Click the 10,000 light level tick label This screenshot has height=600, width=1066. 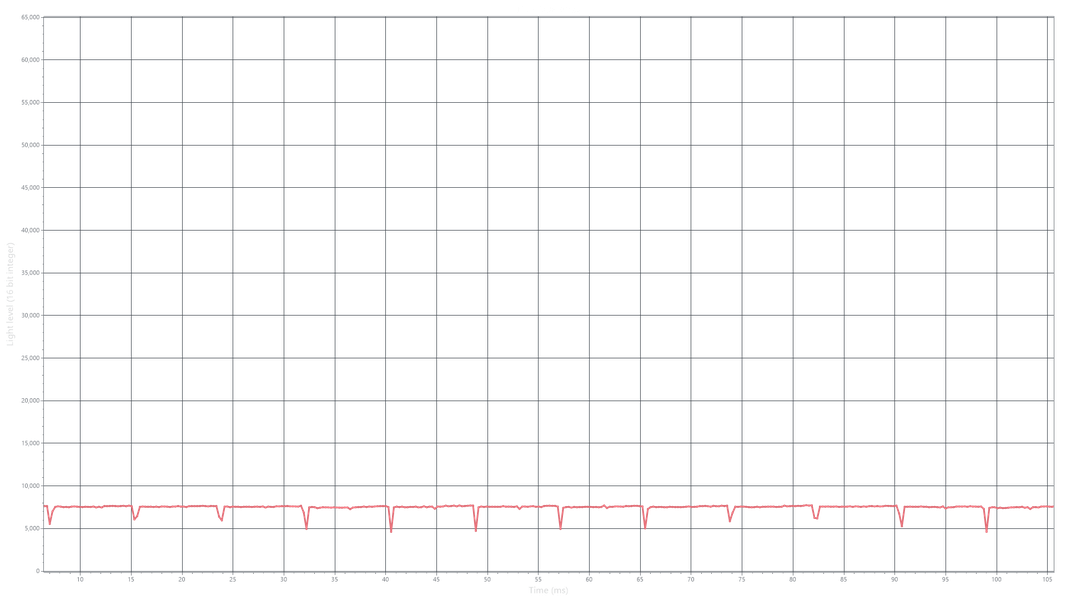click(31, 486)
